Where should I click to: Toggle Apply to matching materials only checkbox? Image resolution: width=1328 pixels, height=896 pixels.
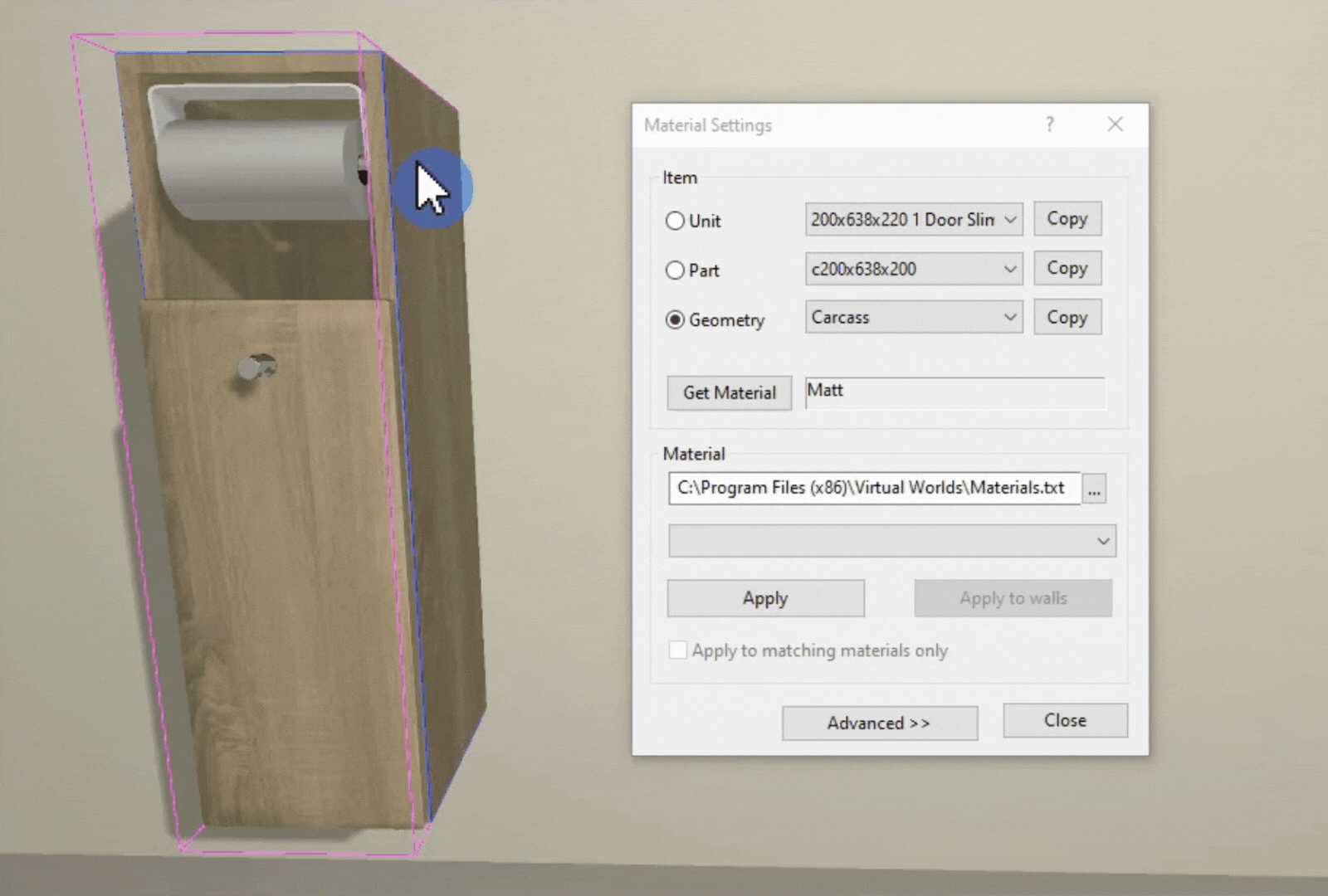tap(678, 650)
